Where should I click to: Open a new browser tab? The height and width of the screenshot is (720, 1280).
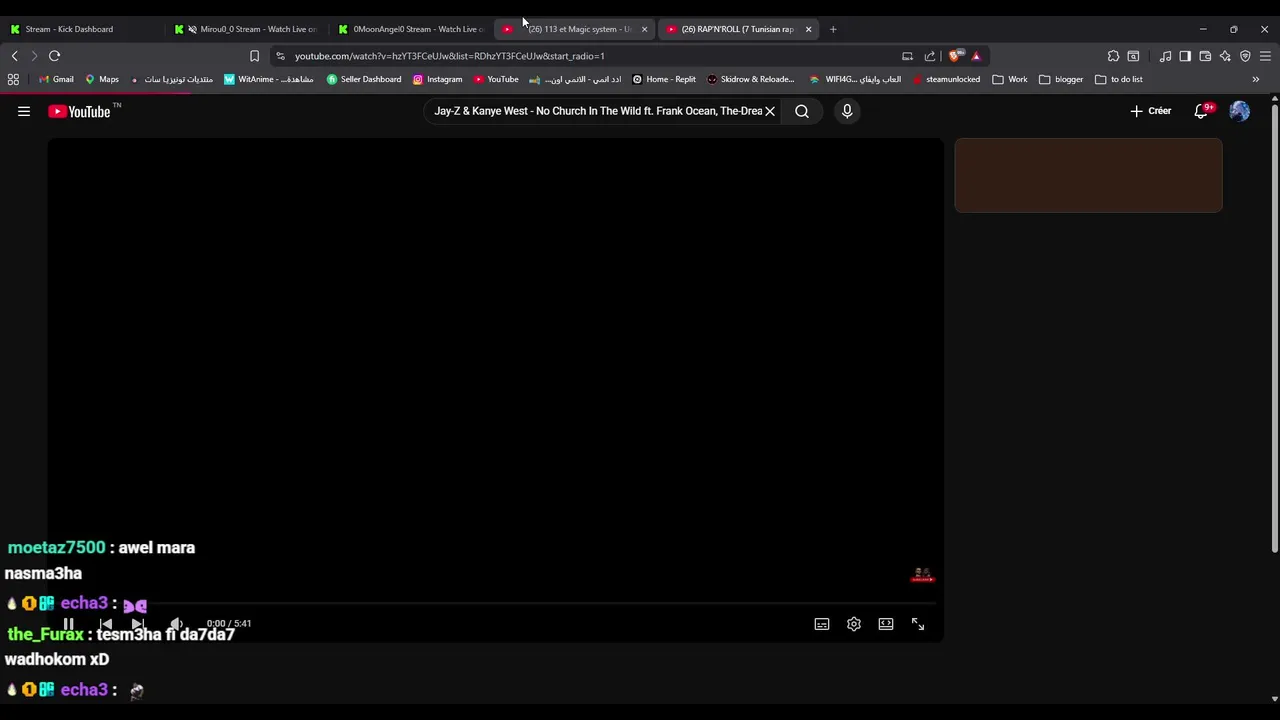(833, 29)
